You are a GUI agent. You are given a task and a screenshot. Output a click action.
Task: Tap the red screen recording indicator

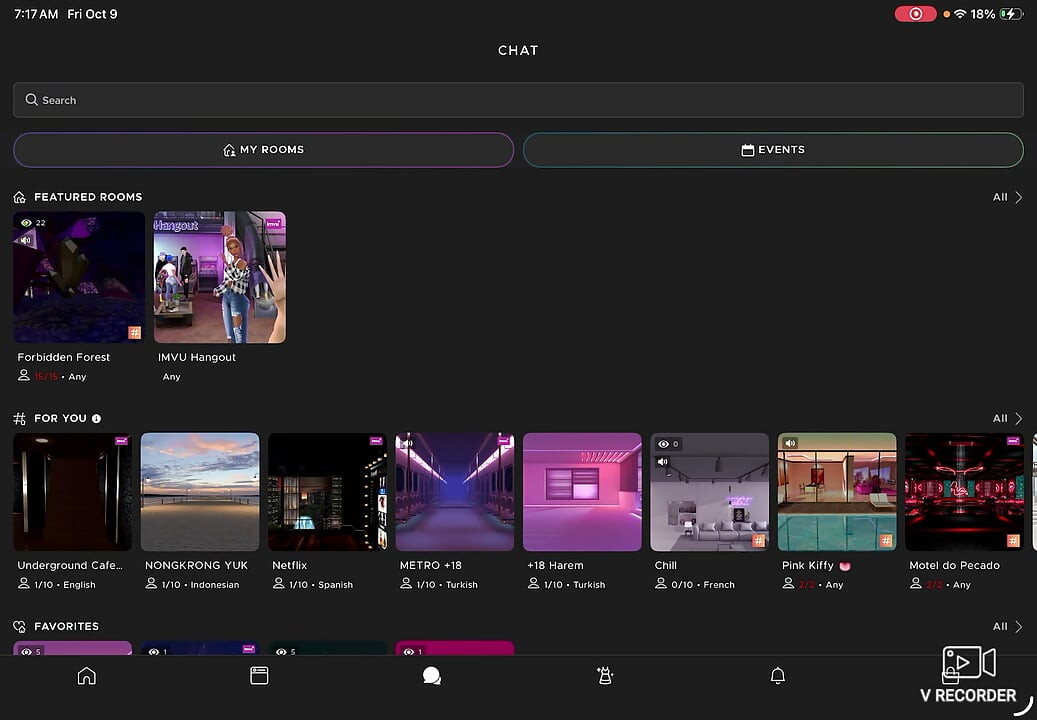pos(915,14)
